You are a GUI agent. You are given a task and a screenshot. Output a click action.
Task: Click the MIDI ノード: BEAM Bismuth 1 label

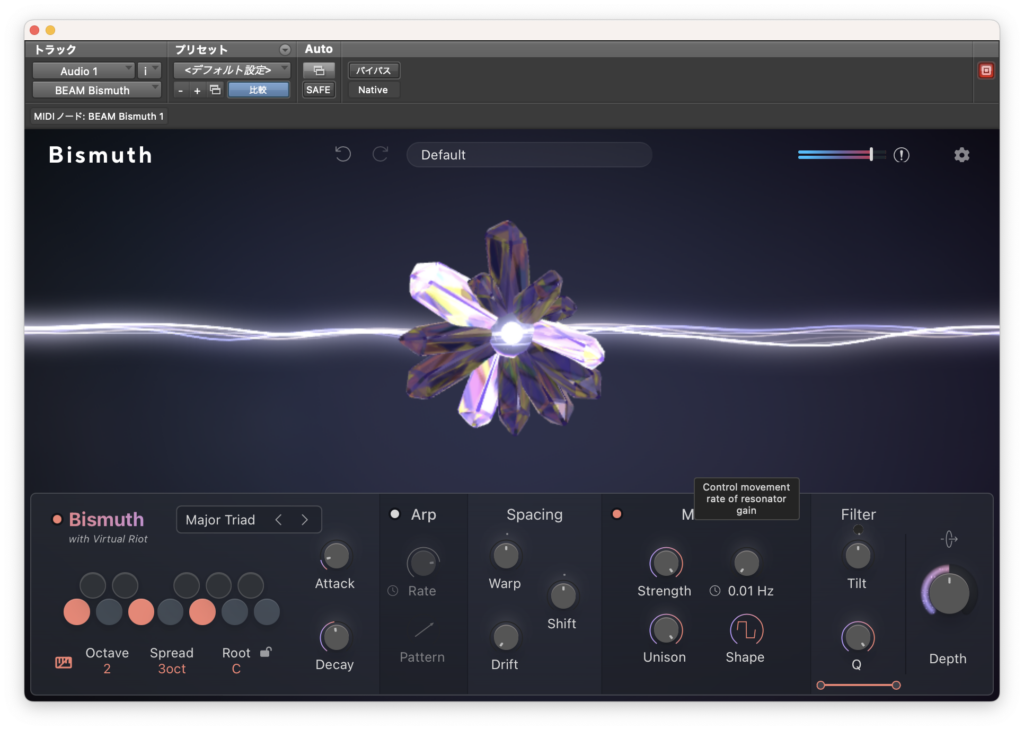click(99, 116)
